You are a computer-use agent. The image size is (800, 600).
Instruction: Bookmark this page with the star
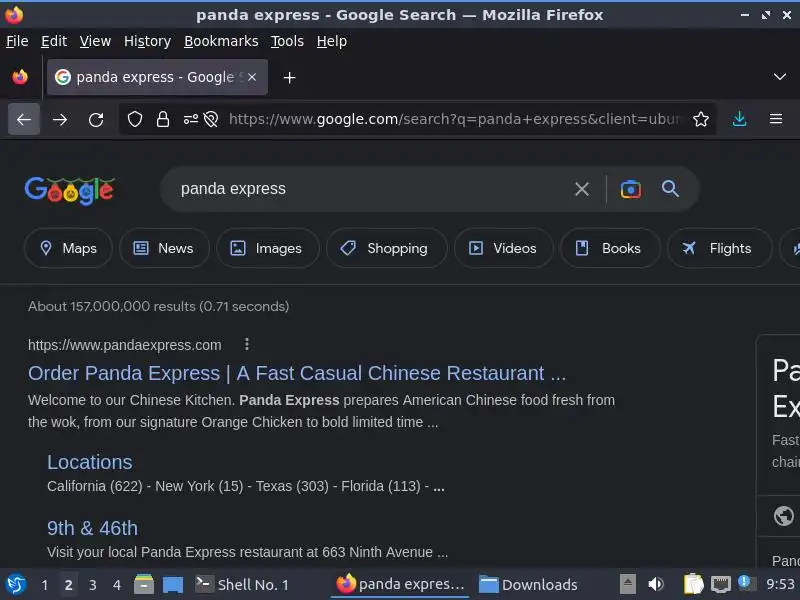701,119
